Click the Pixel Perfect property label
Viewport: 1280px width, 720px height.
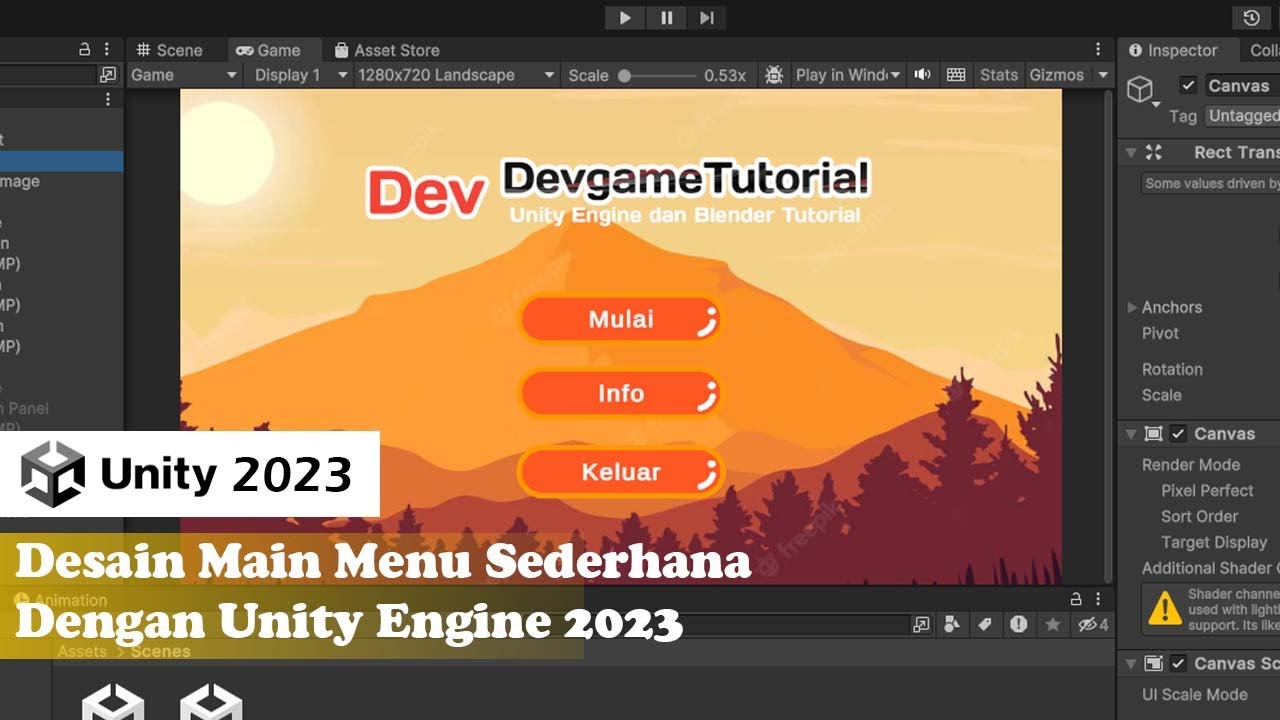pos(1207,491)
